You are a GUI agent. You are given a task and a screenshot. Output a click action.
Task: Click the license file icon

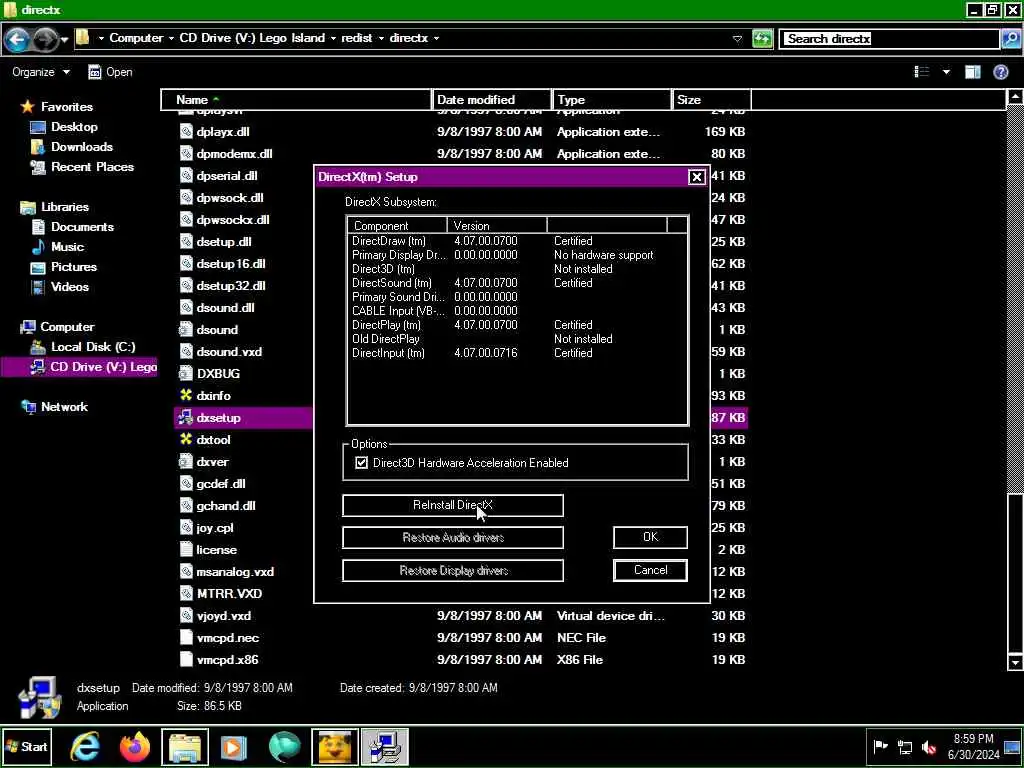click(x=186, y=549)
